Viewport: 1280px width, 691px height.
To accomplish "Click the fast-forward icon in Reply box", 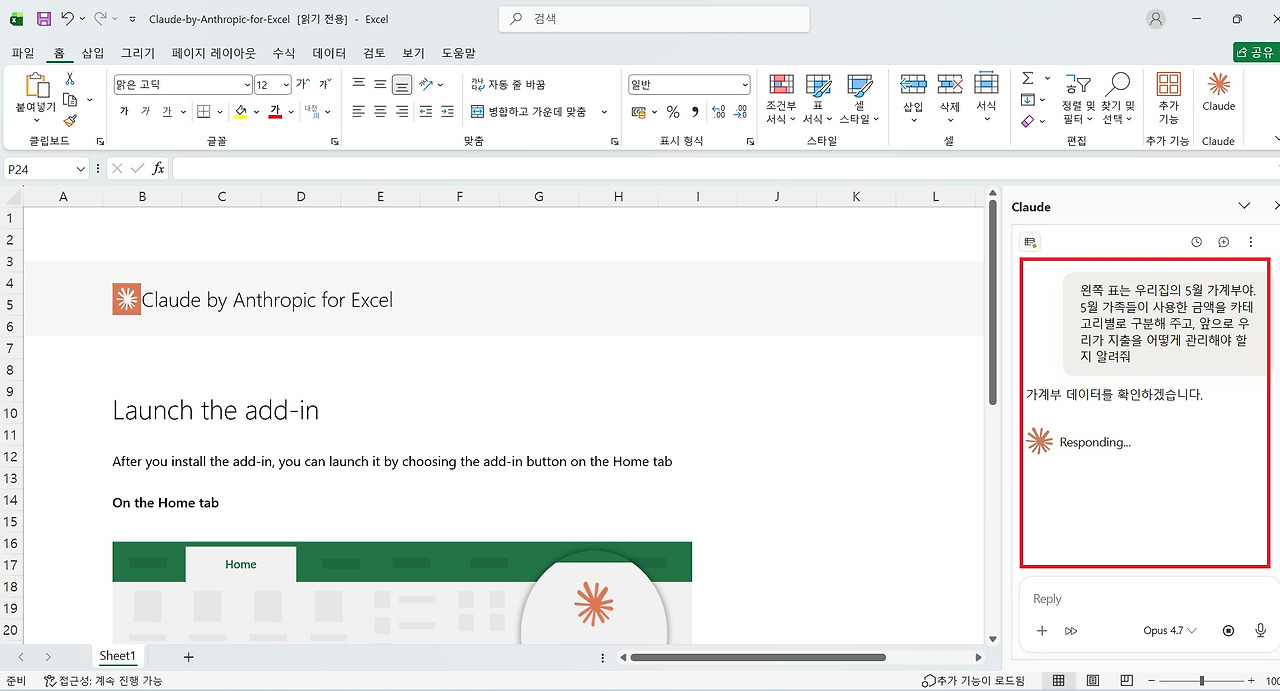I will coord(1071,631).
